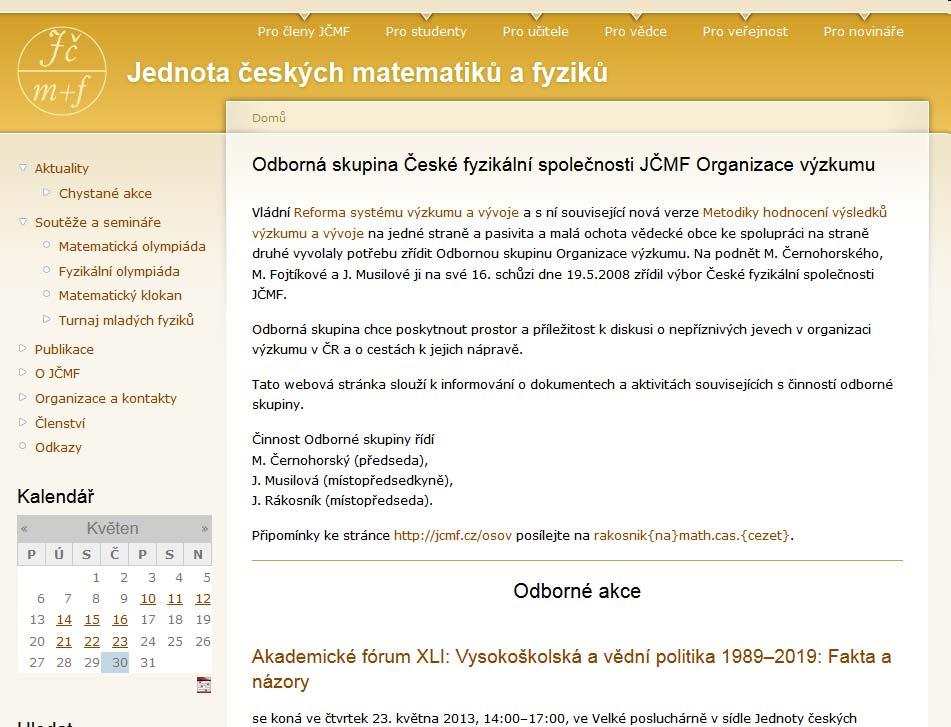Click the rakosnik{na}math.cas.{cezet} email link
This screenshot has width=951, height=727.
[691, 535]
